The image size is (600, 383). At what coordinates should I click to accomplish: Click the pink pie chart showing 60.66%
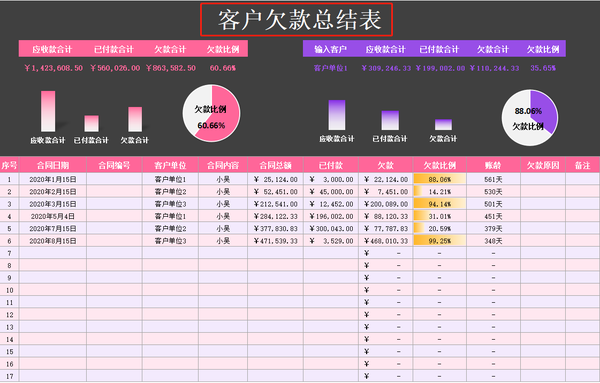pyautogui.click(x=211, y=113)
